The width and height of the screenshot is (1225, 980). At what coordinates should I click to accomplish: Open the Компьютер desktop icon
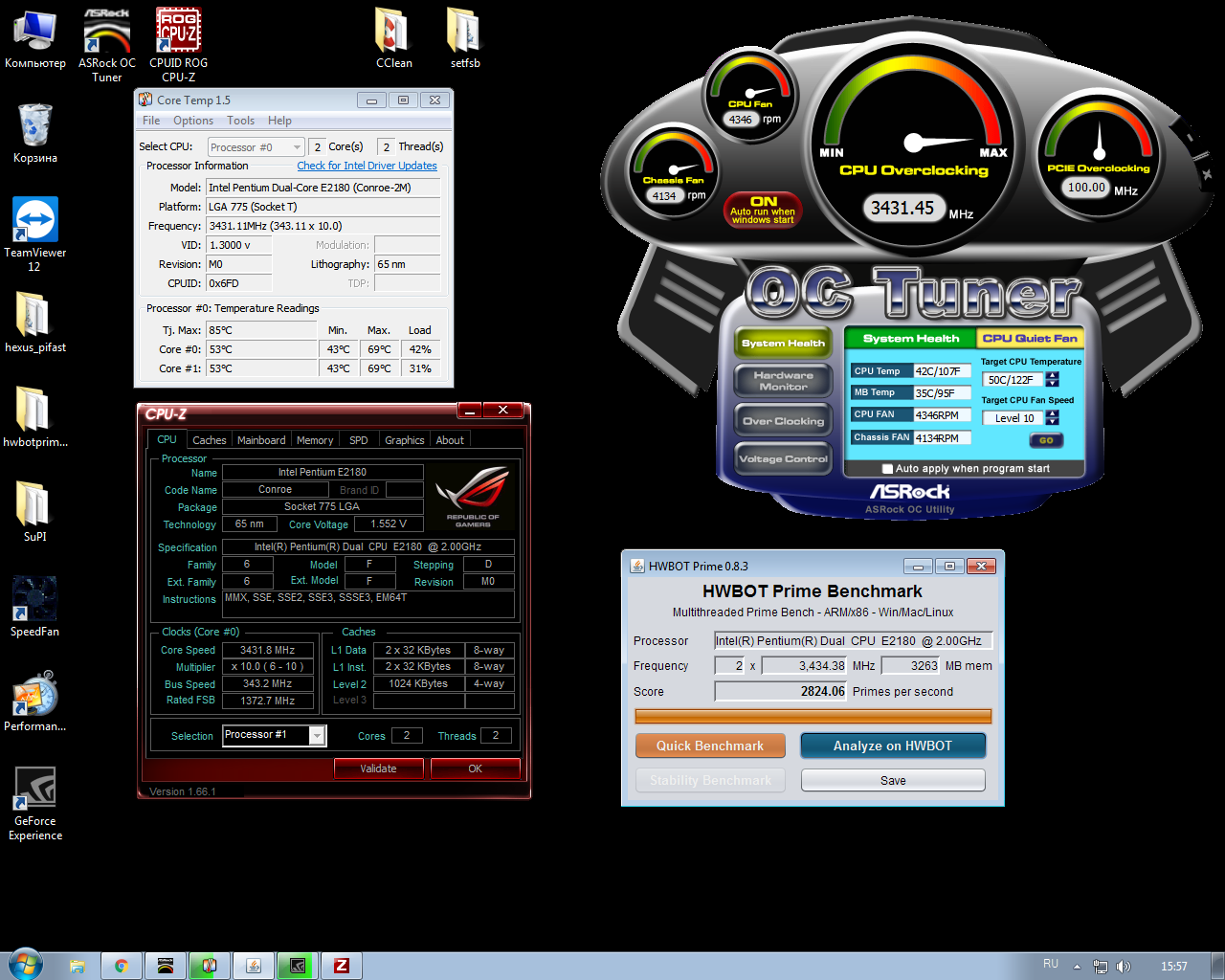pos(35,38)
